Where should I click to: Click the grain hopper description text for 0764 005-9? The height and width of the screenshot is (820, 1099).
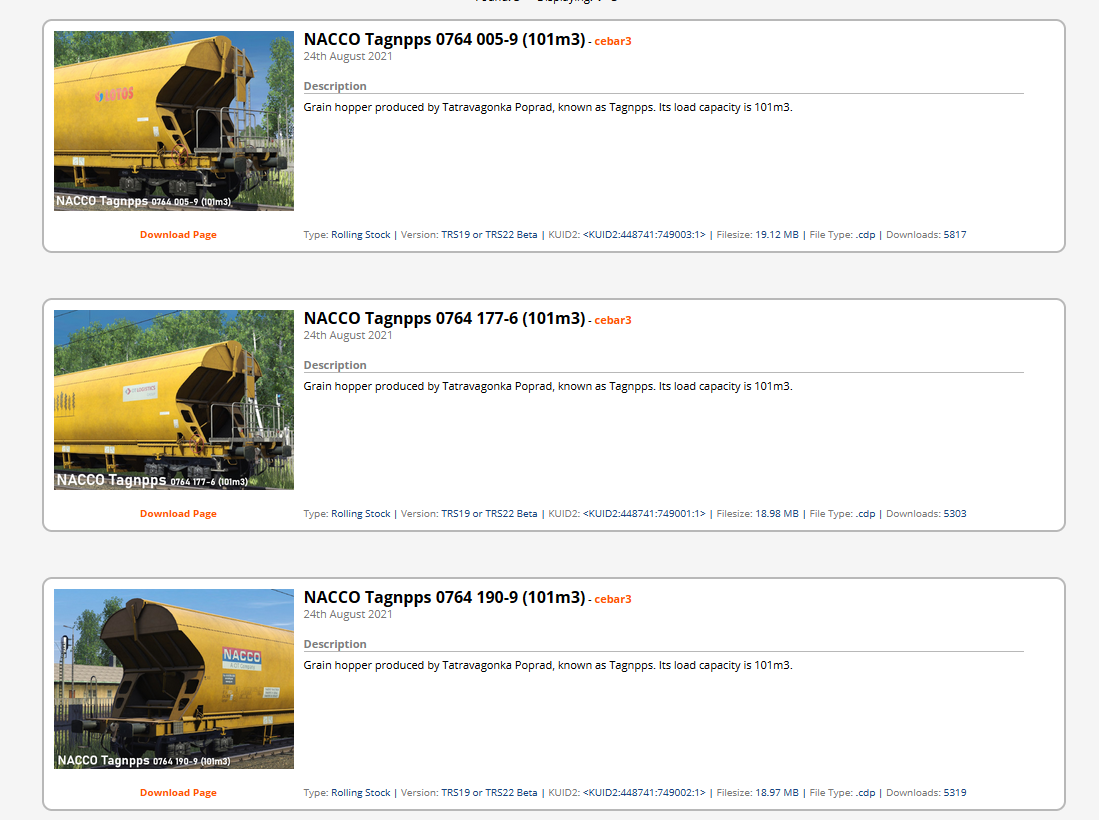[548, 107]
